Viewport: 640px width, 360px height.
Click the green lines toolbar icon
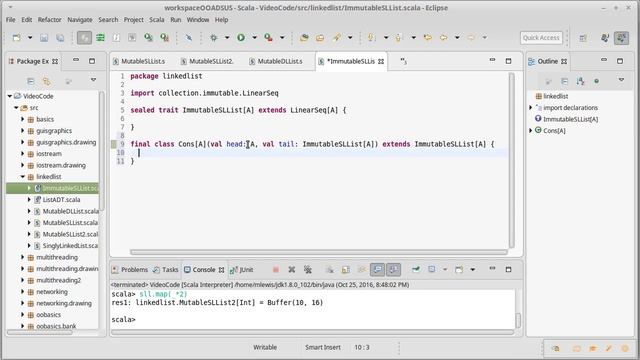pyautogui.click(x=100, y=38)
